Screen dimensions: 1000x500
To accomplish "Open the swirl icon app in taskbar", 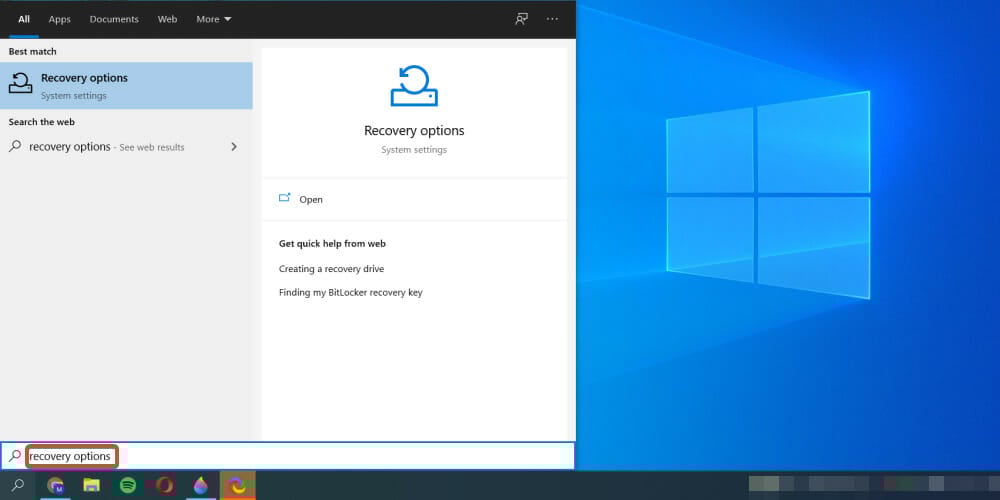I will pyautogui.click(x=238, y=486).
